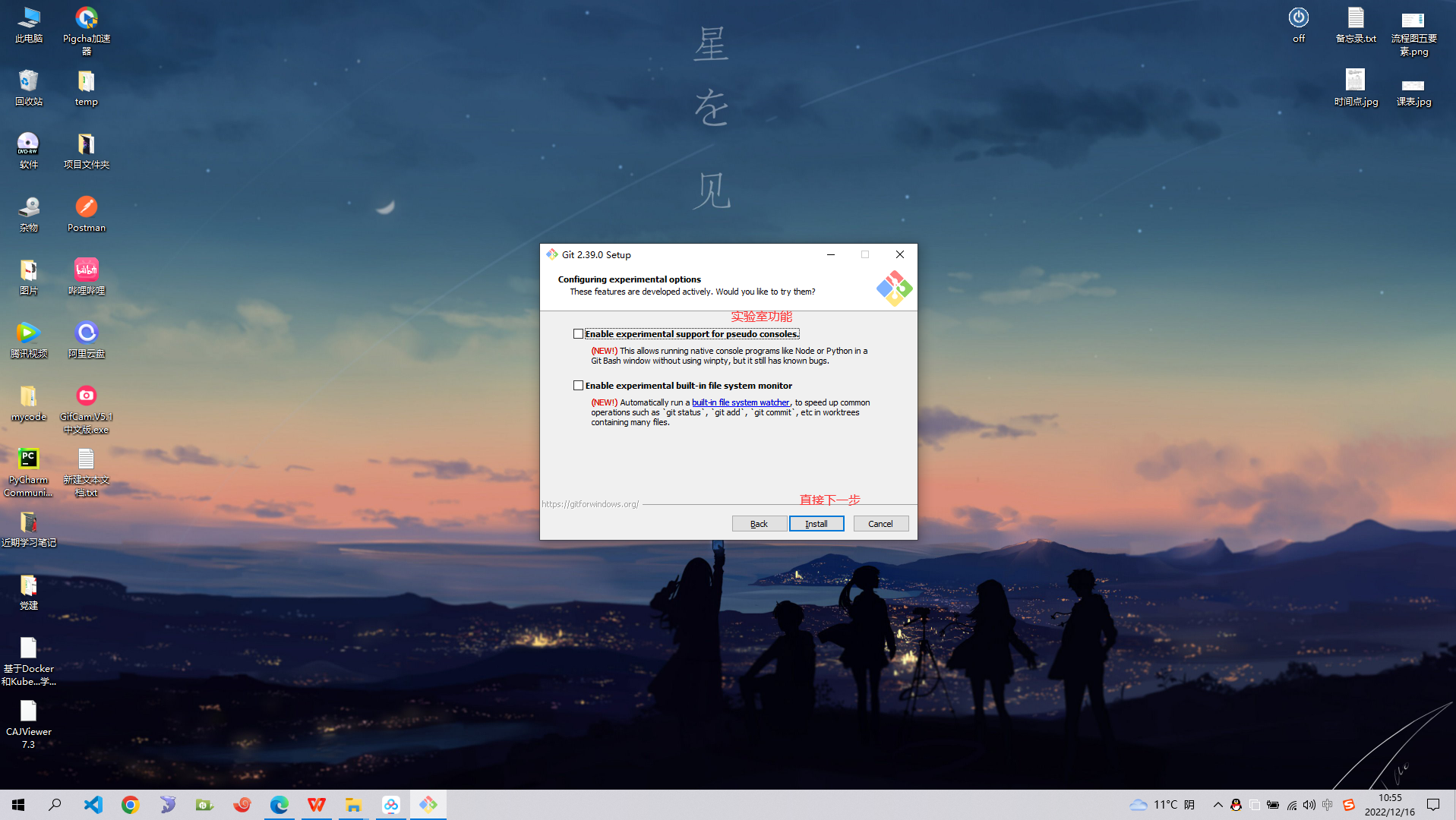Open taskbar search
The width and height of the screenshot is (1456, 820).
click(55, 805)
